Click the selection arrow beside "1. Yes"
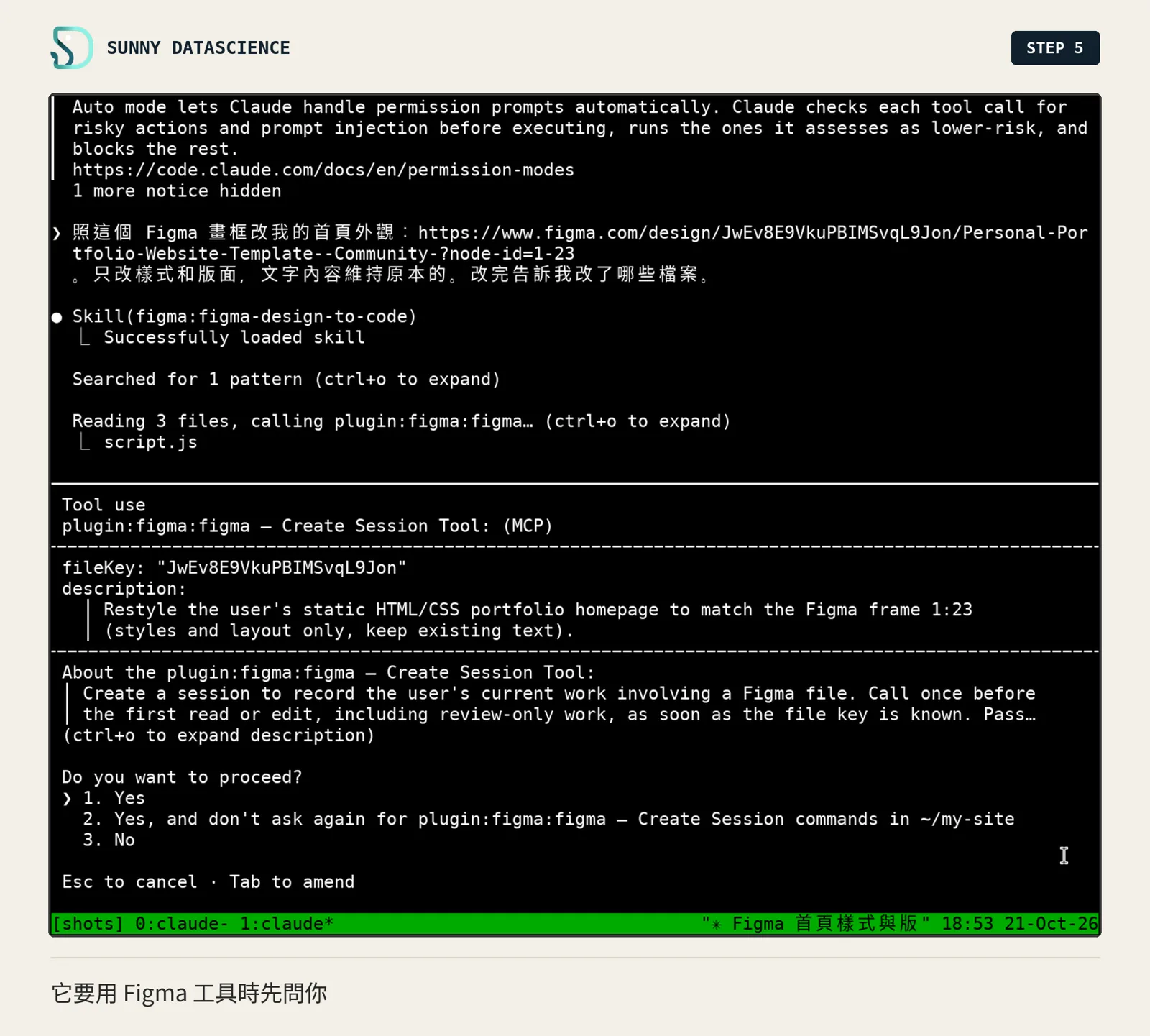This screenshot has width=1150, height=1036. point(67,799)
